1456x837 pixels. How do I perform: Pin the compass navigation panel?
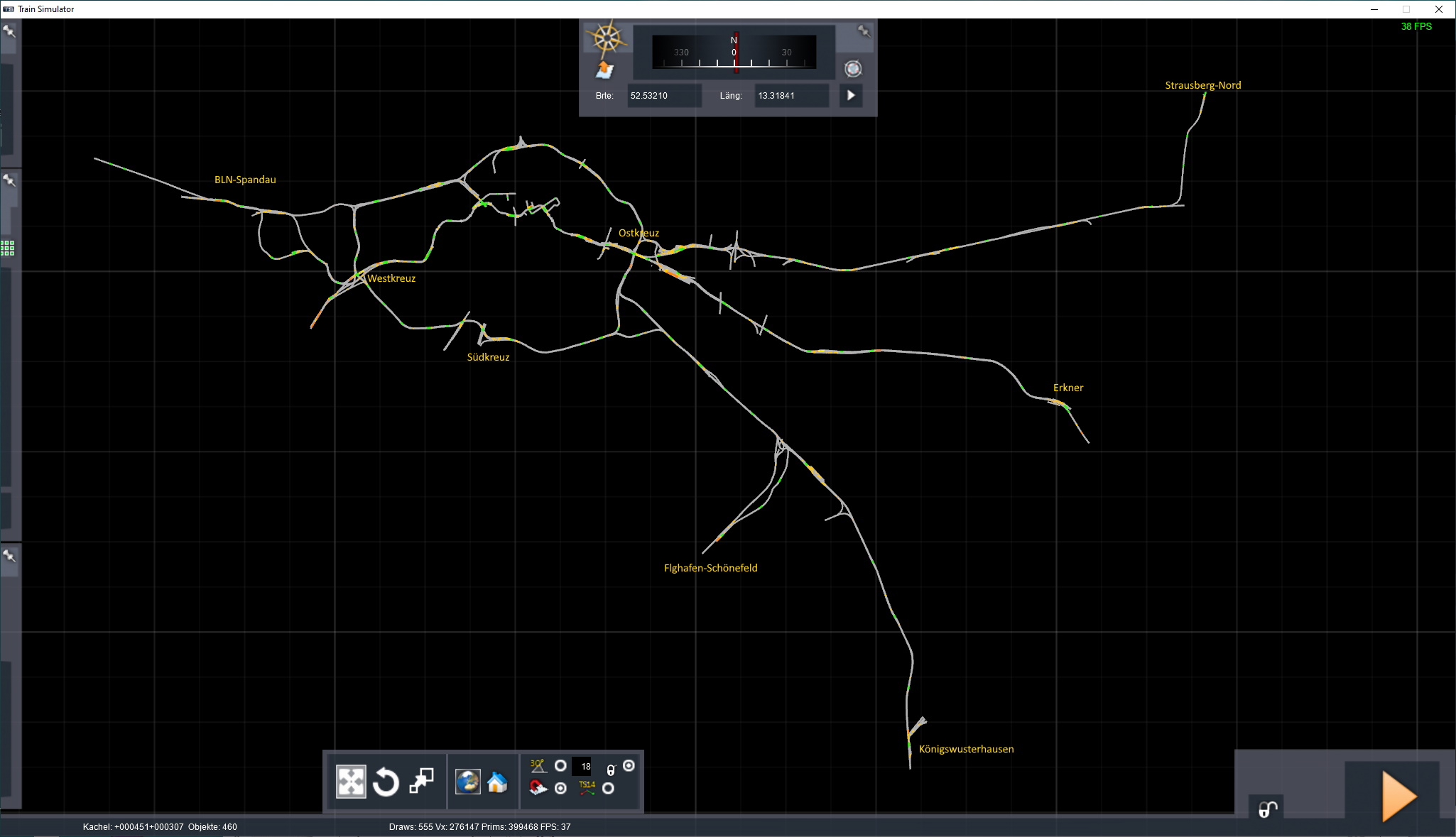coord(864,31)
